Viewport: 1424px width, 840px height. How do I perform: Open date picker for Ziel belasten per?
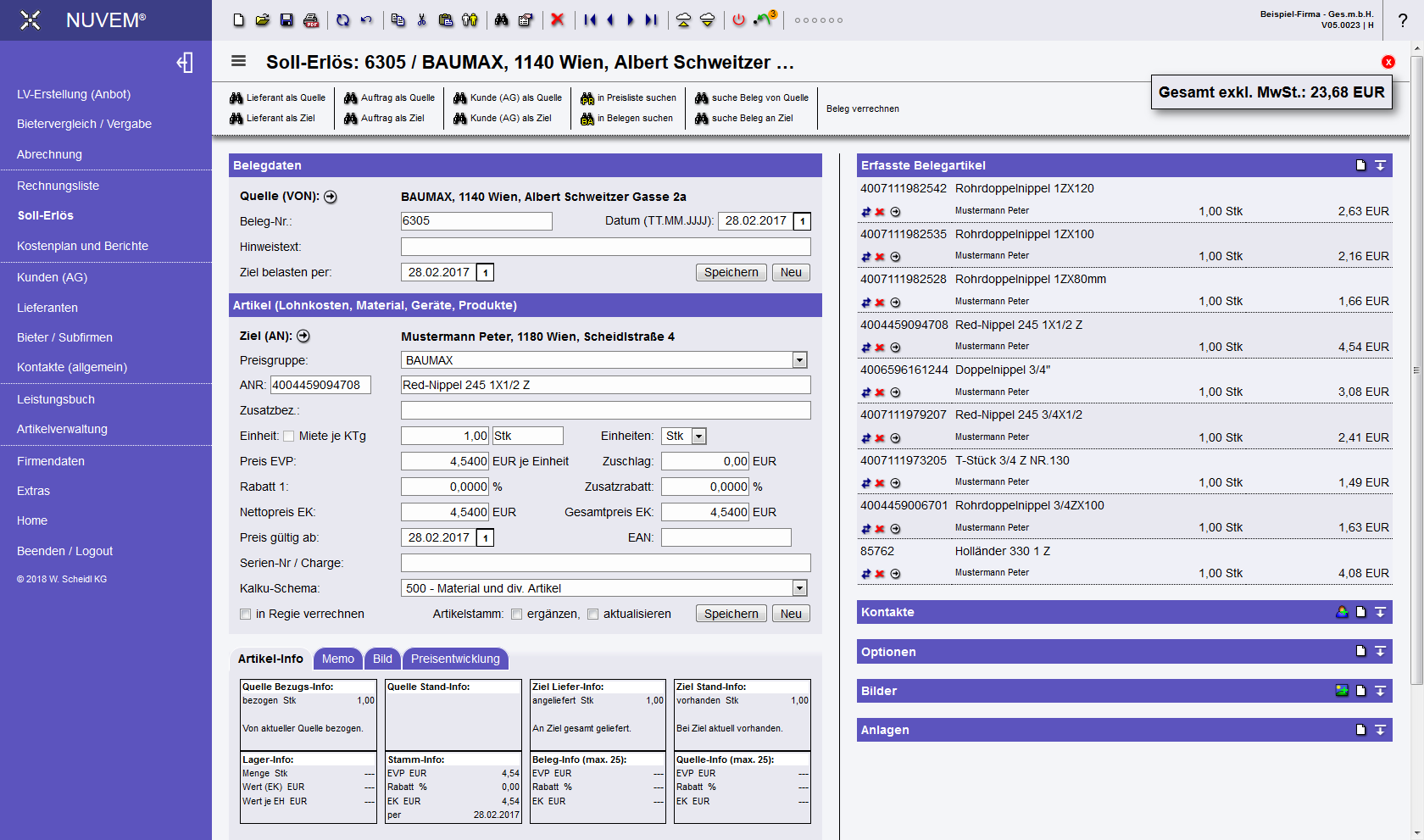point(486,273)
